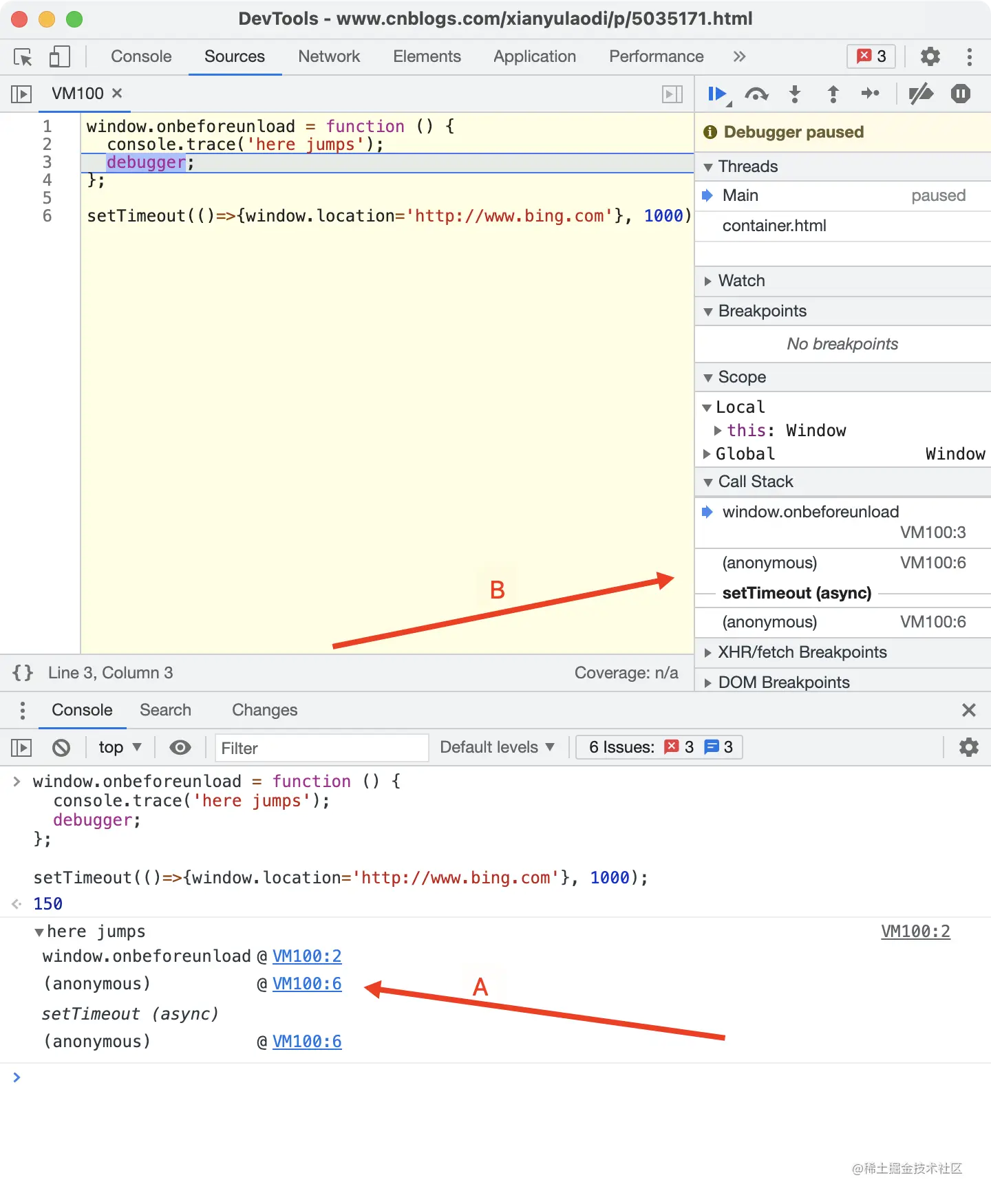Viewport: 991px width, 1204px height.
Task: Step into next function call
Action: pos(795,94)
